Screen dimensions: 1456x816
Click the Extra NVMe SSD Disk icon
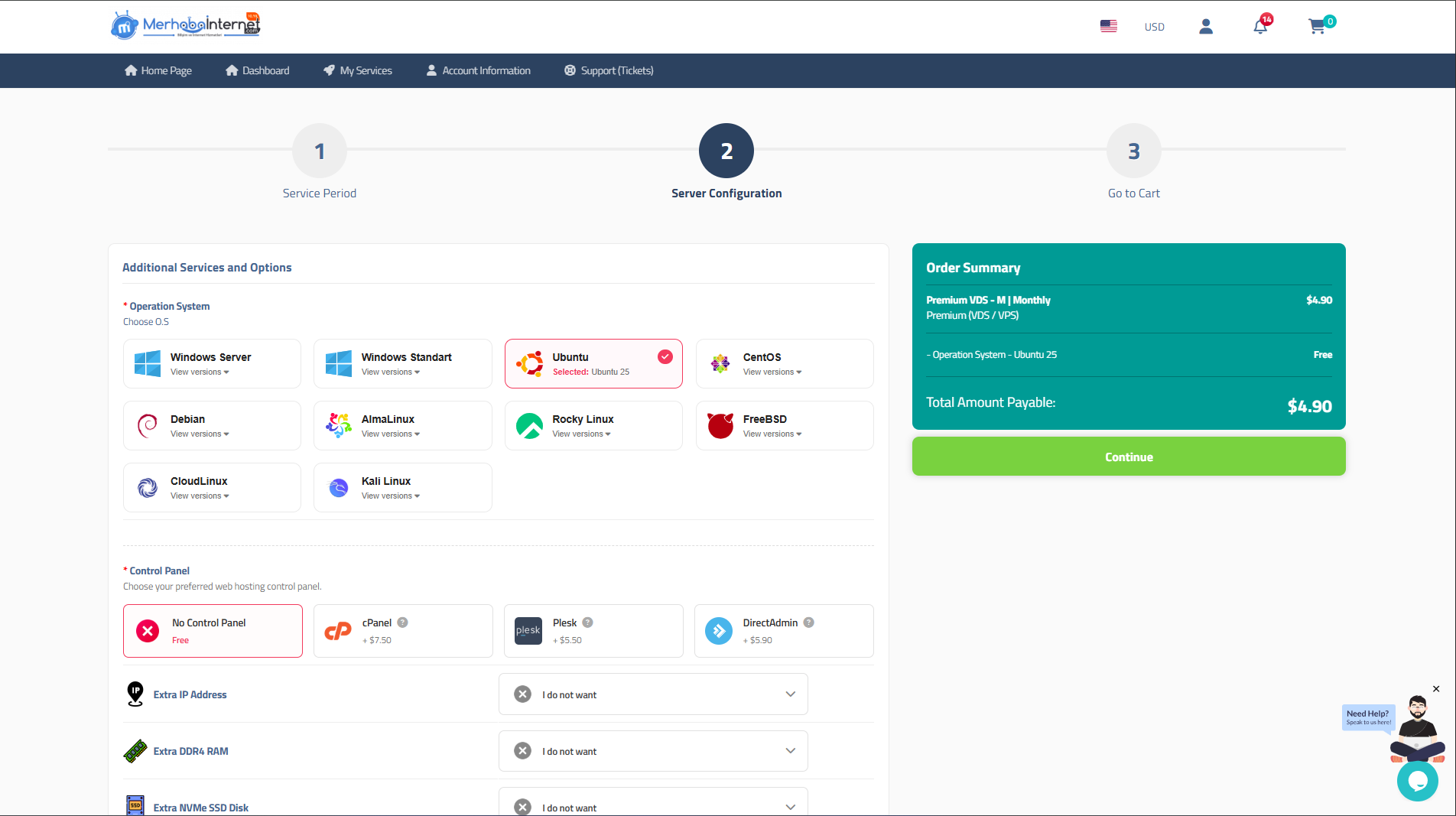135,805
